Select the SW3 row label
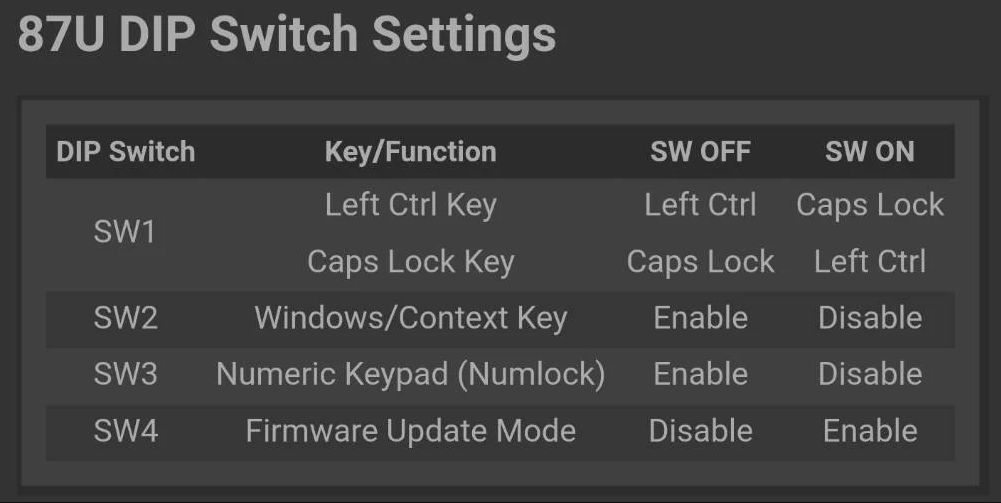Screen dimensions: 1001x503 126,374
